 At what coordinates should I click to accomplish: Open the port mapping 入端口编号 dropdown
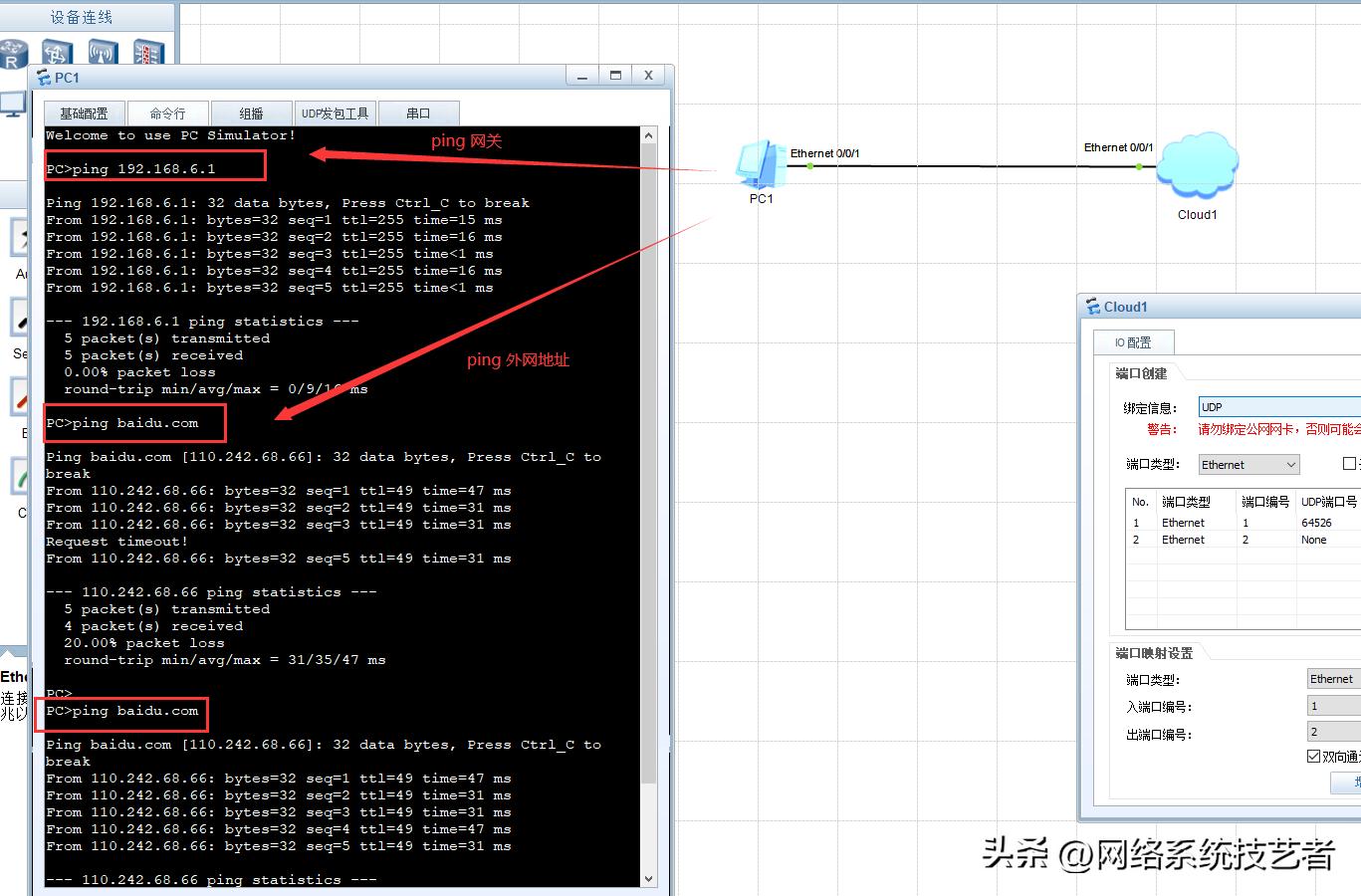1333,706
